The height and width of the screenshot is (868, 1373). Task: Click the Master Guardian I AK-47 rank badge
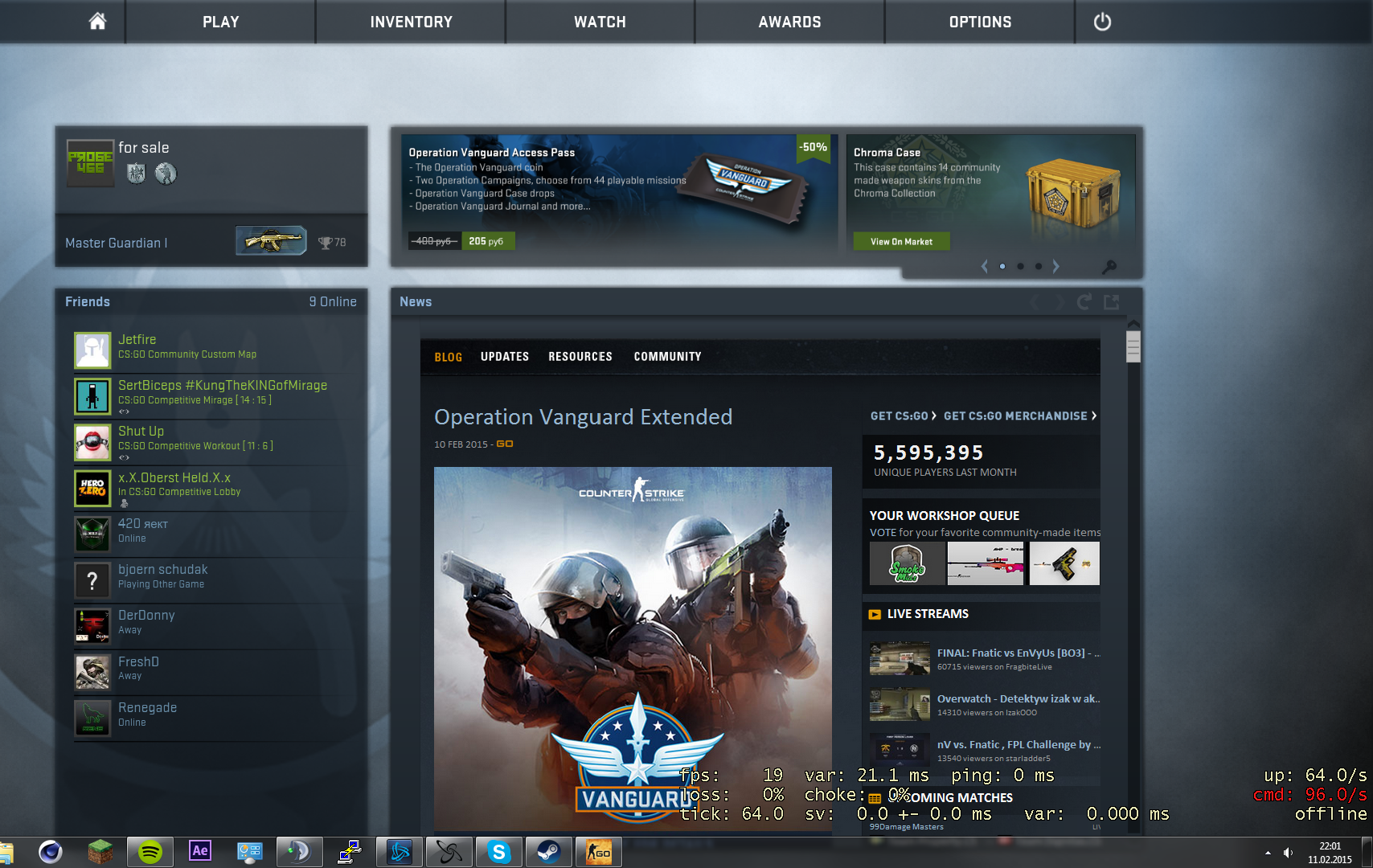coord(271,240)
